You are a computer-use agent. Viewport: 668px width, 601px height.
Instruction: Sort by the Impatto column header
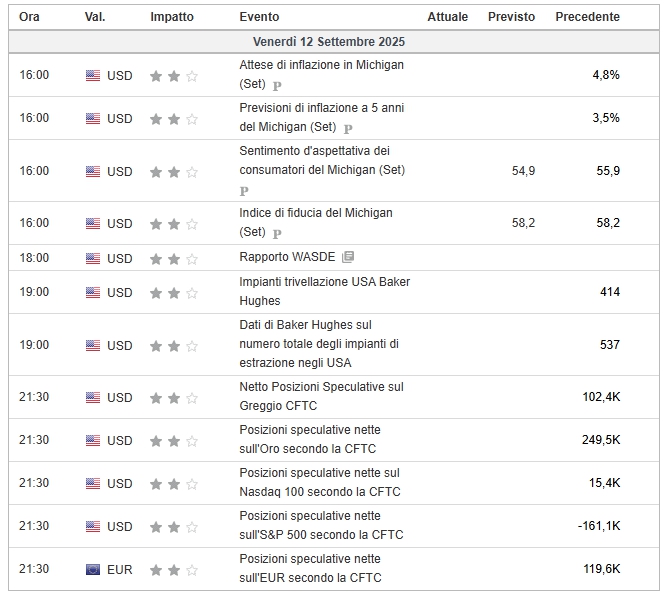[x=172, y=17]
